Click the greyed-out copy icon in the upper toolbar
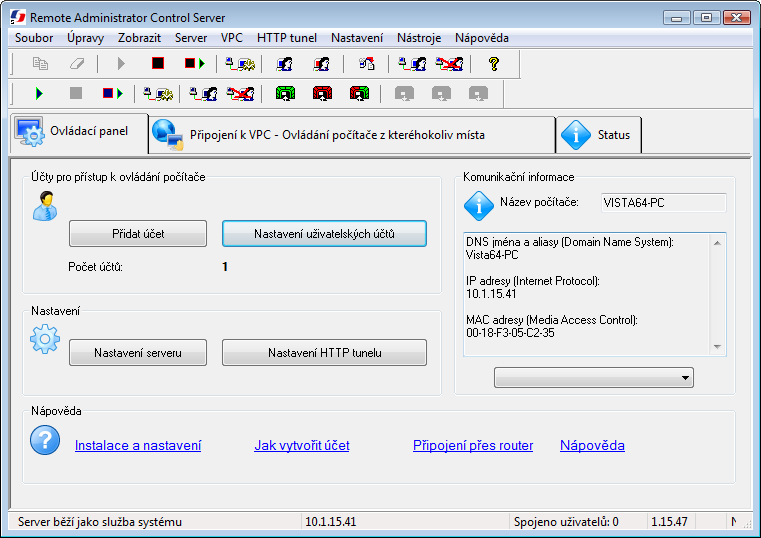The width and height of the screenshot is (761, 538). pos(40,64)
